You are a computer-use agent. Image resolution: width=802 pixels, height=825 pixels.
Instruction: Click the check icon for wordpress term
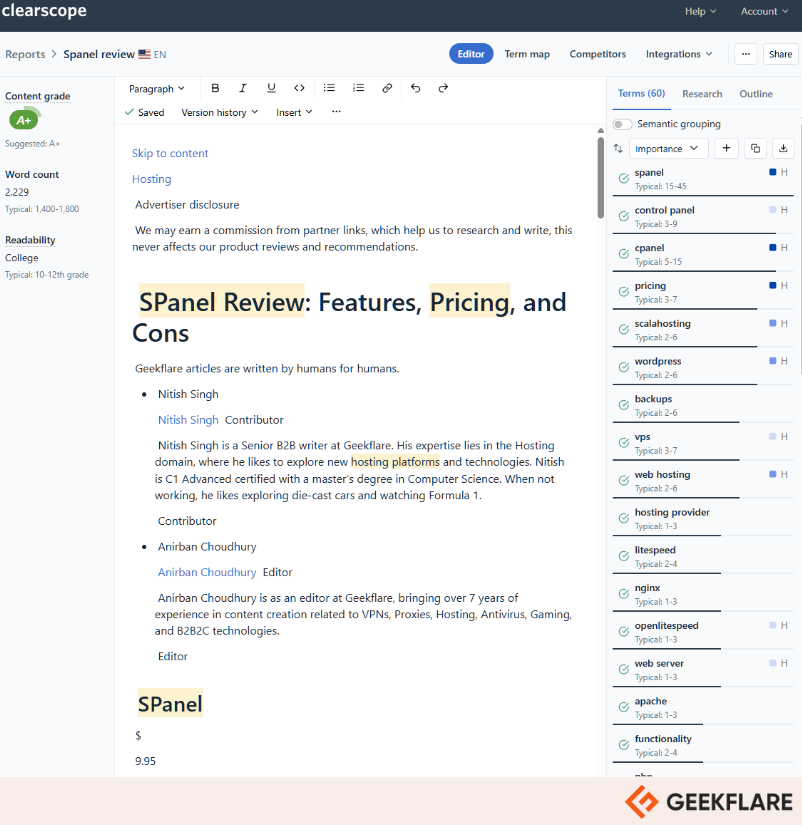pos(624,367)
